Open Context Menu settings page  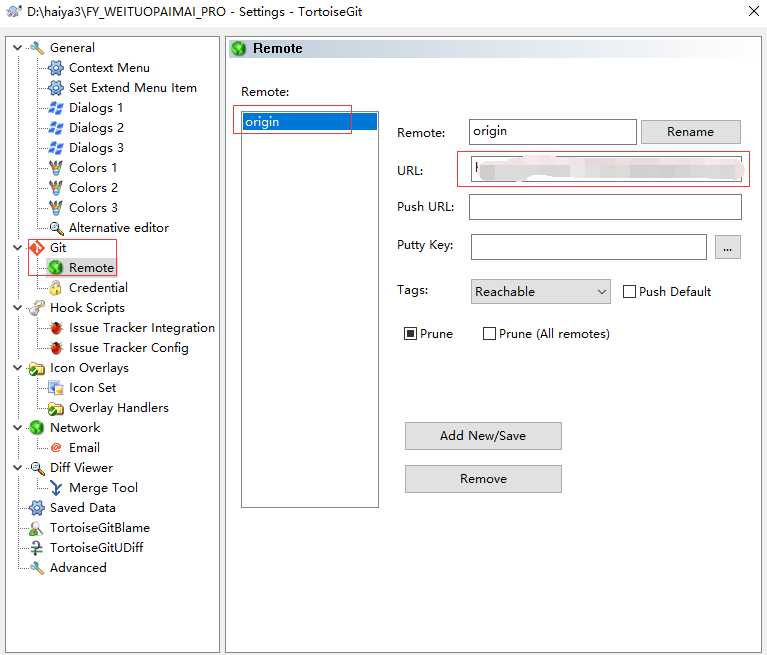(109, 68)
